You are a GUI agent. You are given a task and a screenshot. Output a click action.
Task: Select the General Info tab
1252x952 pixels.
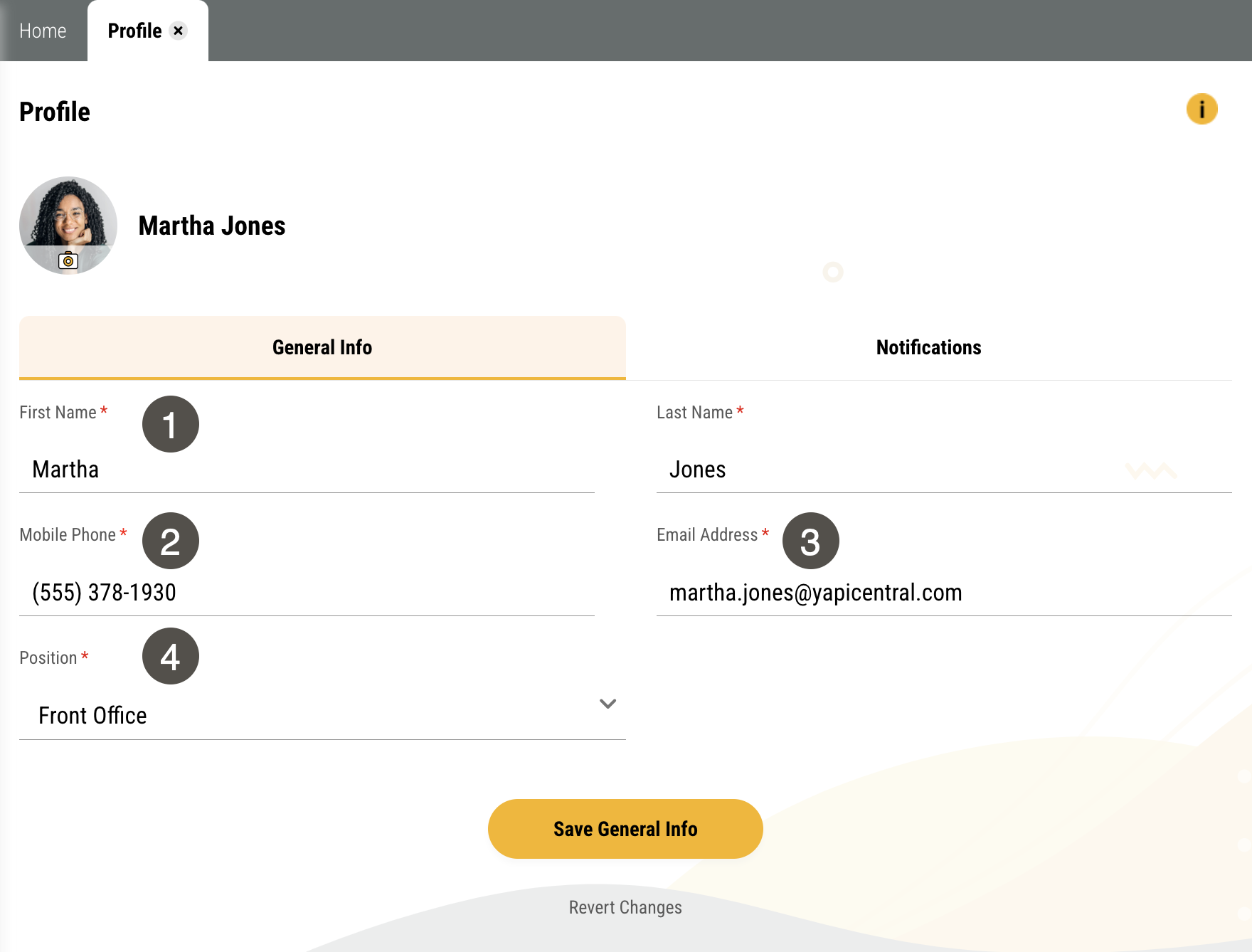coord(322,347)
